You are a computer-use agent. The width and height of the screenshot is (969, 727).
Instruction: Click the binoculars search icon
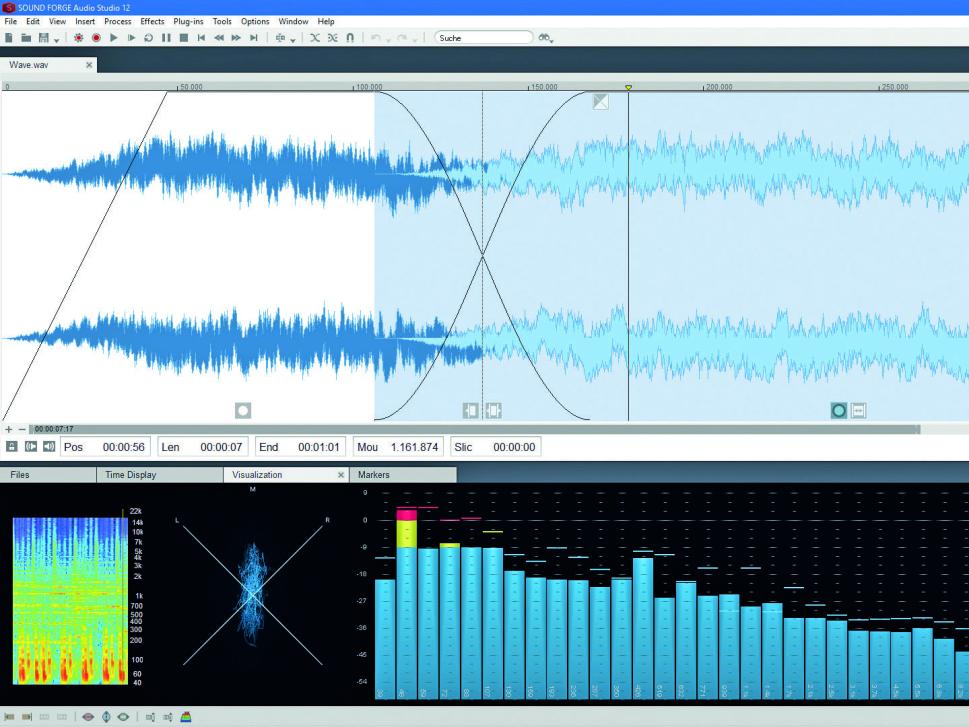(x=544, y=38)
